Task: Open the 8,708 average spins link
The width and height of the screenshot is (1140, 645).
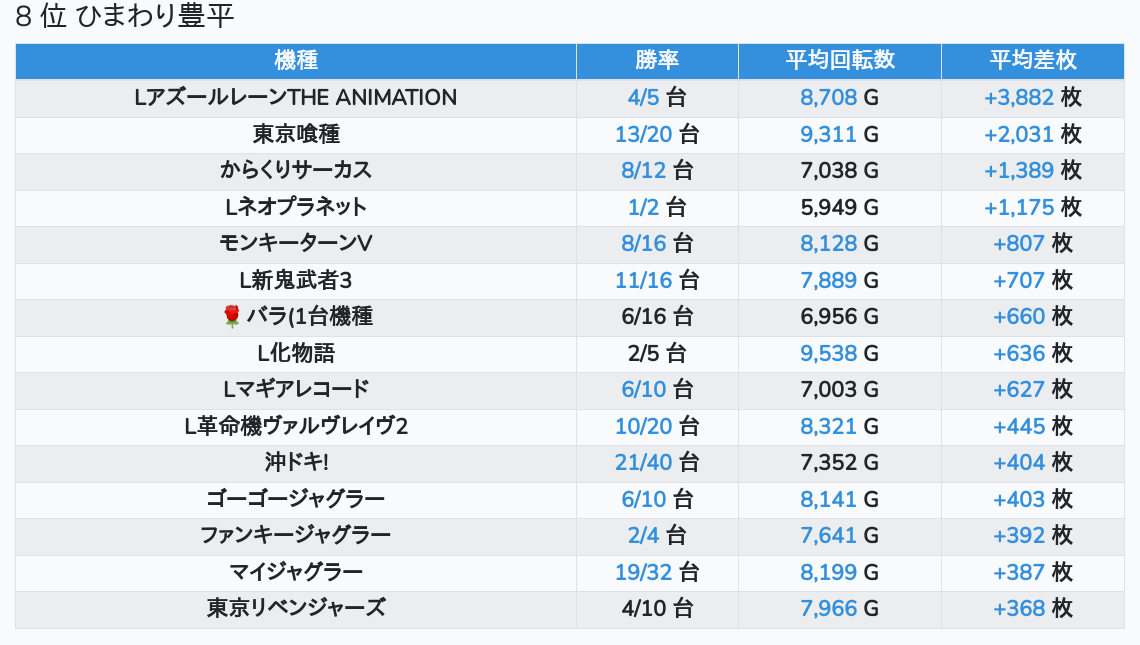Action: [828, 98]
